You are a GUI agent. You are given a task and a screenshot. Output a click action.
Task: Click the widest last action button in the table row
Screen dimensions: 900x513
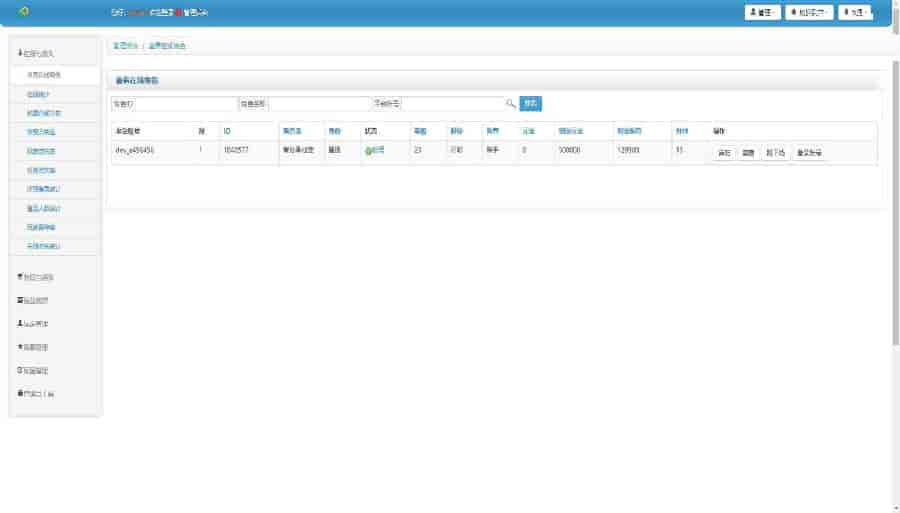tap(809, 153)
